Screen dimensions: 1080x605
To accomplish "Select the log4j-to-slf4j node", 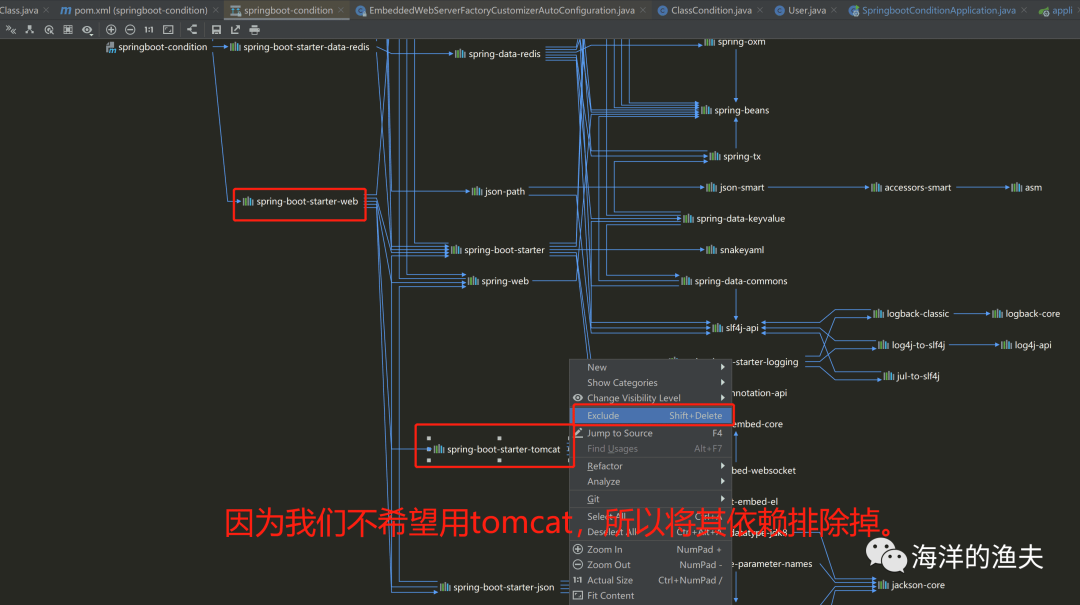I will pyautogui.click(x=911, y=345).
